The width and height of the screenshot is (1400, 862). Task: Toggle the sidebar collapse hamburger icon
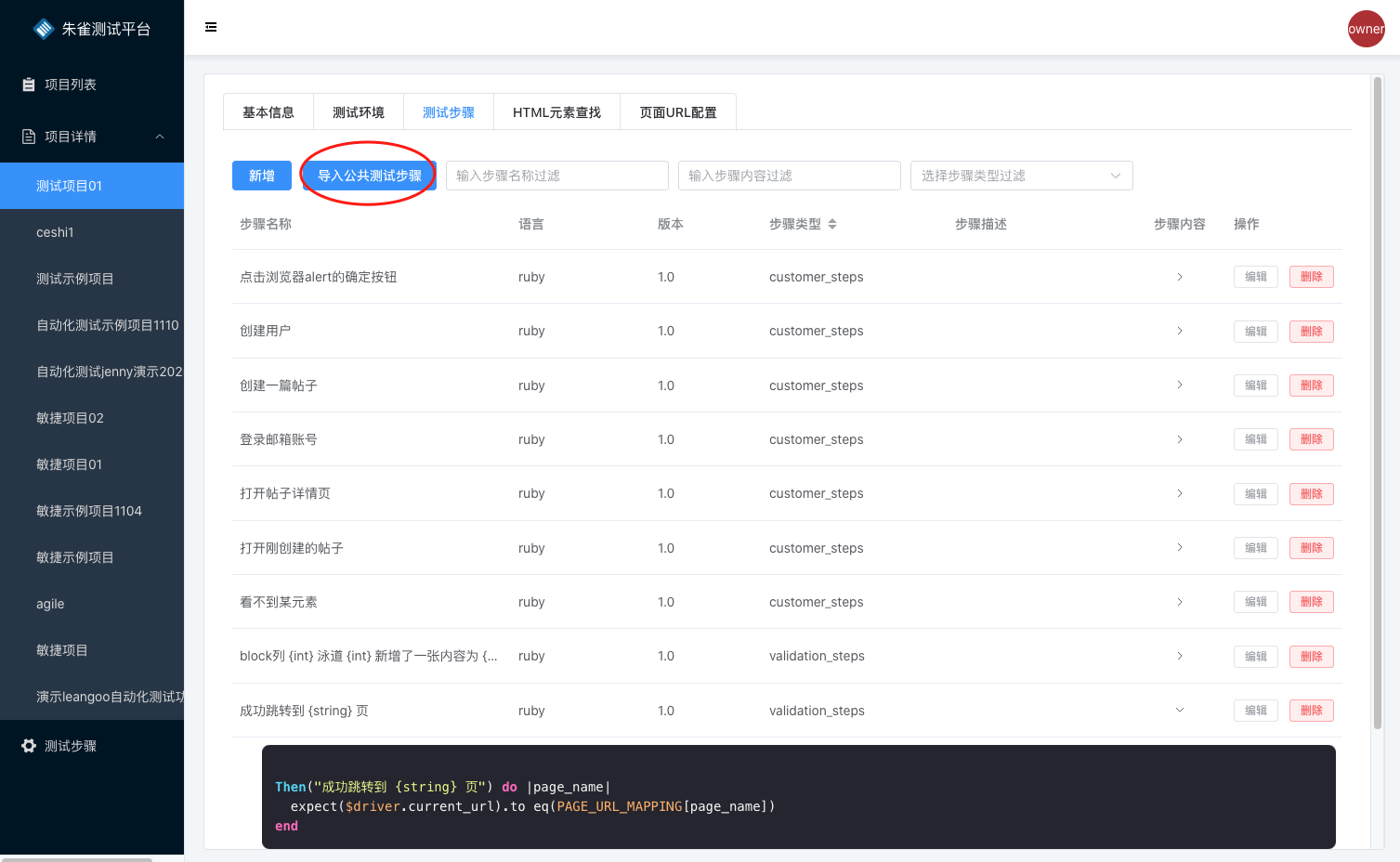211,27
